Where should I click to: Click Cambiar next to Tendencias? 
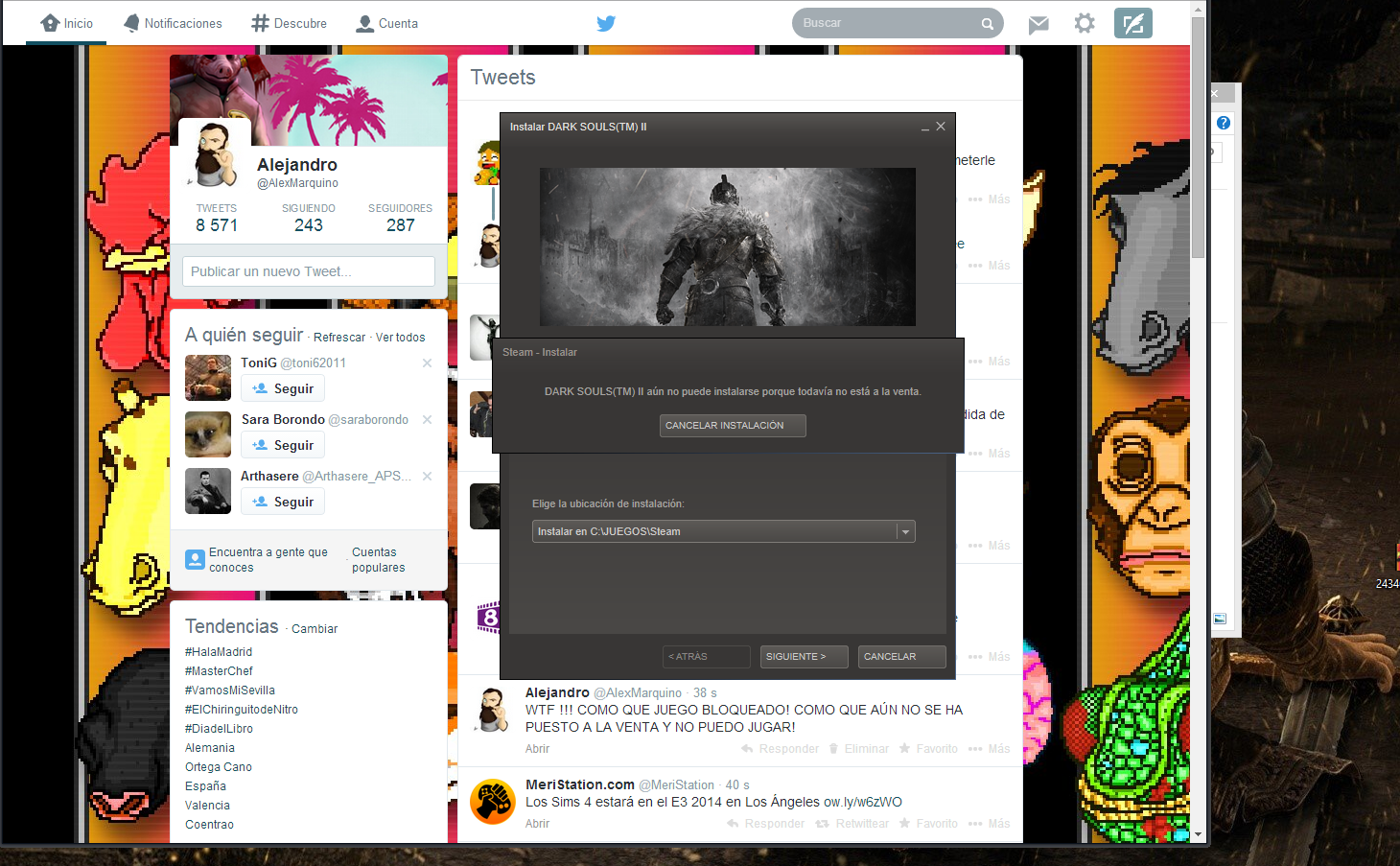(x=315, y=629)
